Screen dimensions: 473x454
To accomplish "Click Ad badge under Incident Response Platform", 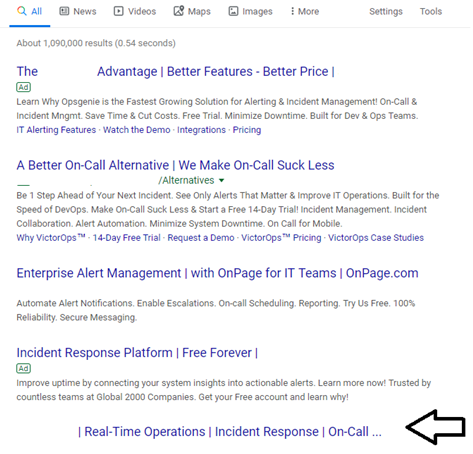I will click(x=23, y=369).
